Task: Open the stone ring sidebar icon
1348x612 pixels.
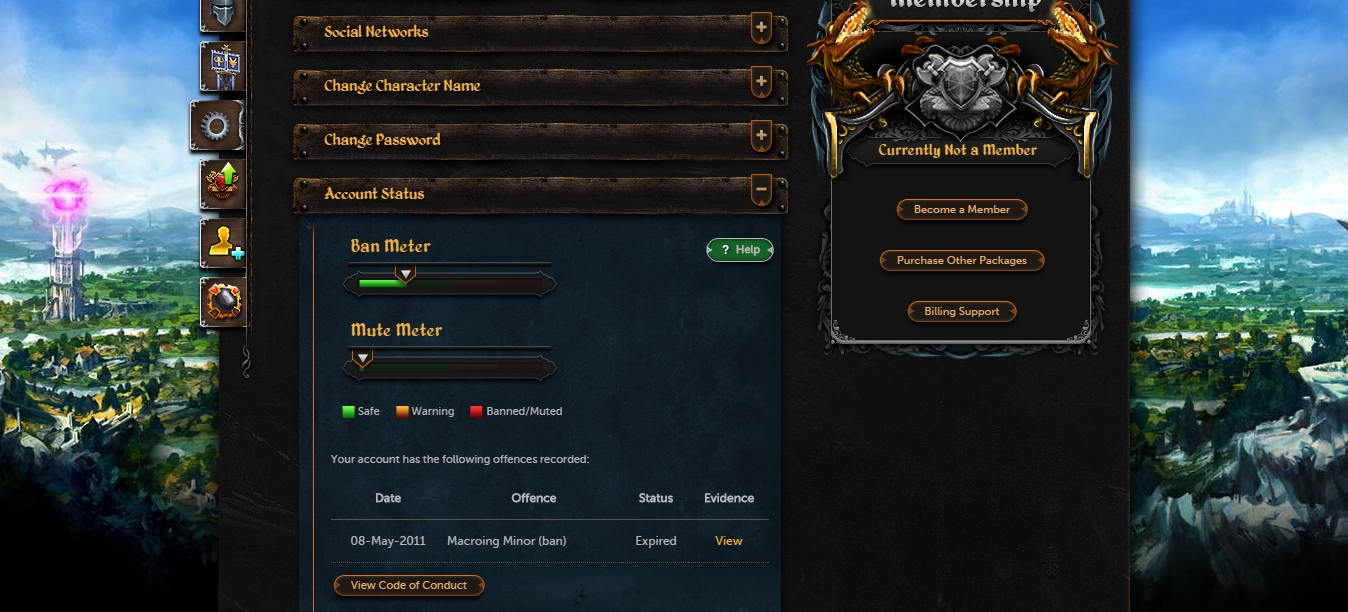Action: 222,302
